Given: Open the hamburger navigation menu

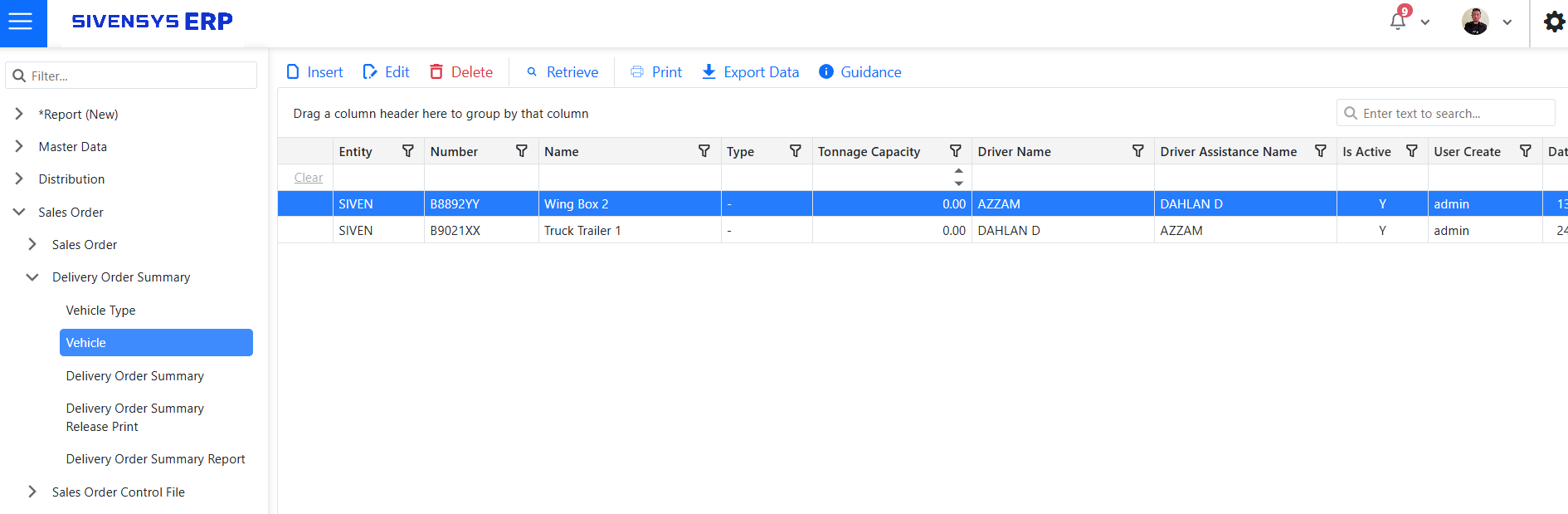Looking at the screenshot, I should pyautogui.click(x=21, y=22).
